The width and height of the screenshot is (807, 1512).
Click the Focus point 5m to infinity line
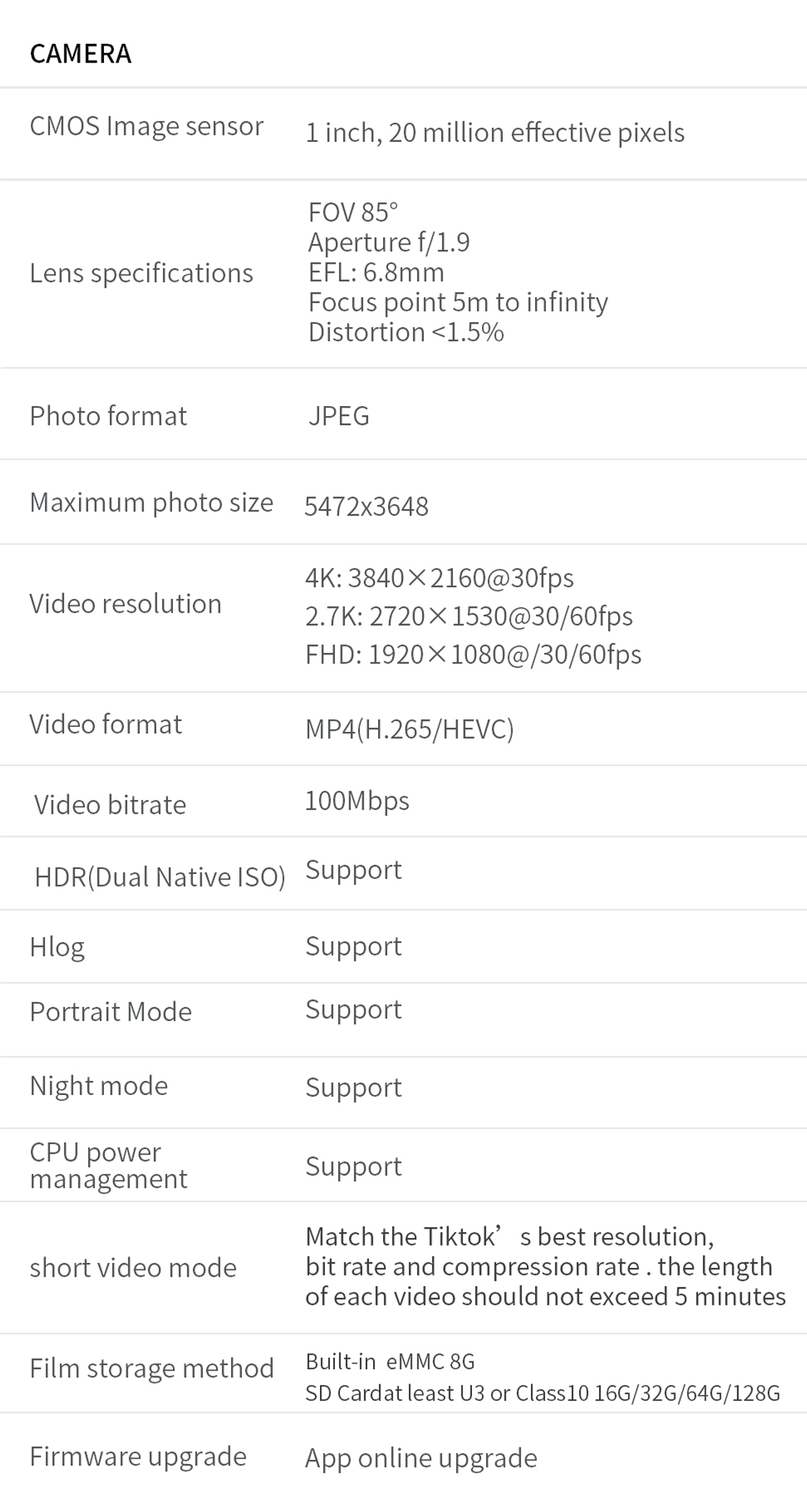tap(458, 302)
